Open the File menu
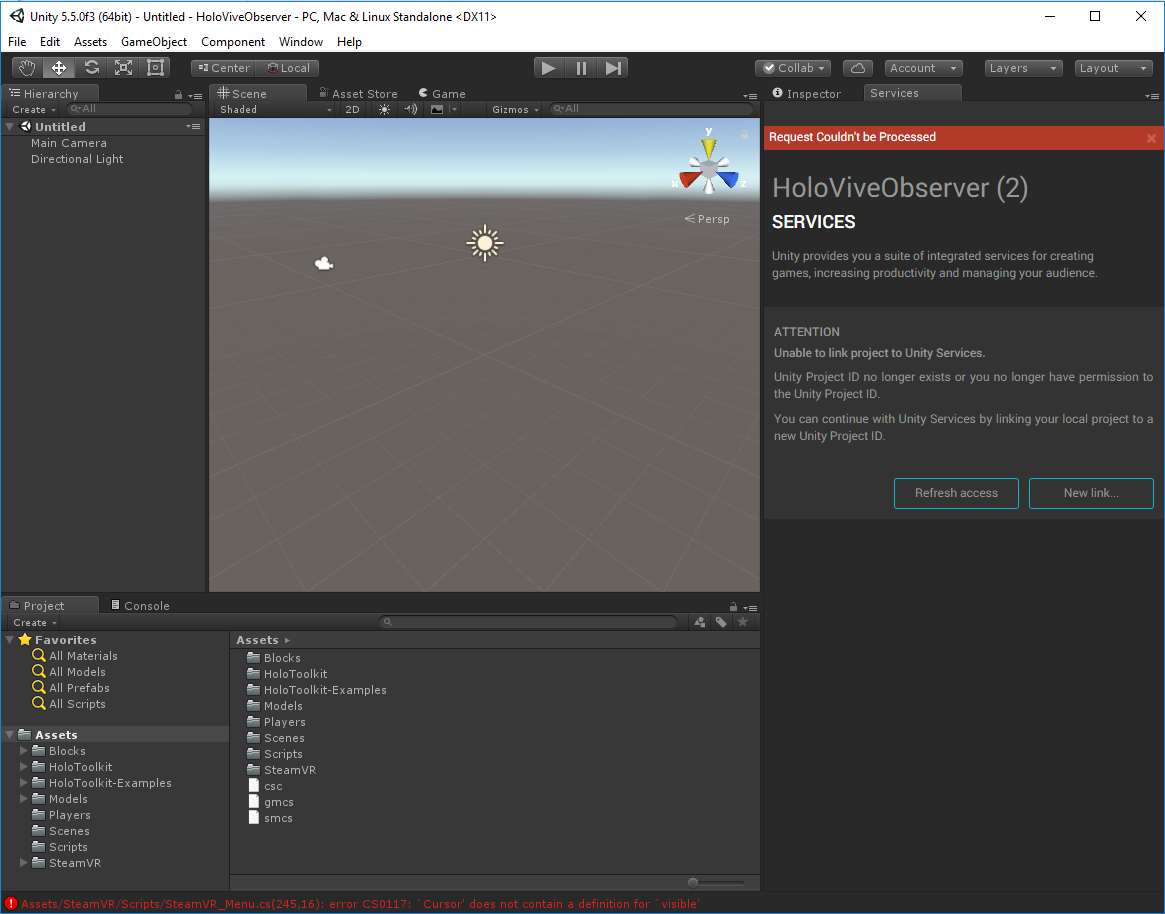This screenshot has width=1165, height=914. point(17,42)
